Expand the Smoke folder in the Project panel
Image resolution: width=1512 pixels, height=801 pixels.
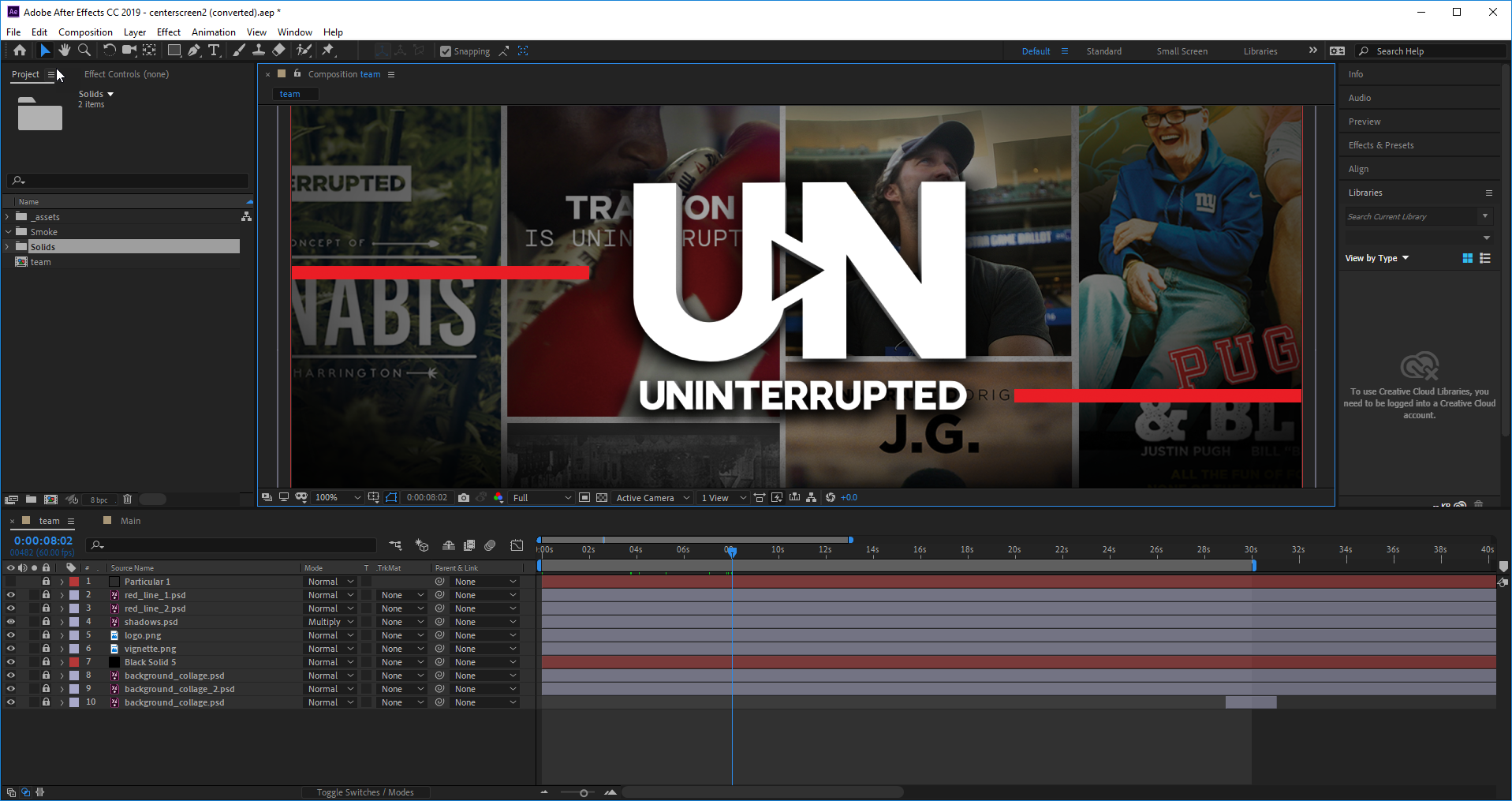pyautogui.click(x=8, y=231)
